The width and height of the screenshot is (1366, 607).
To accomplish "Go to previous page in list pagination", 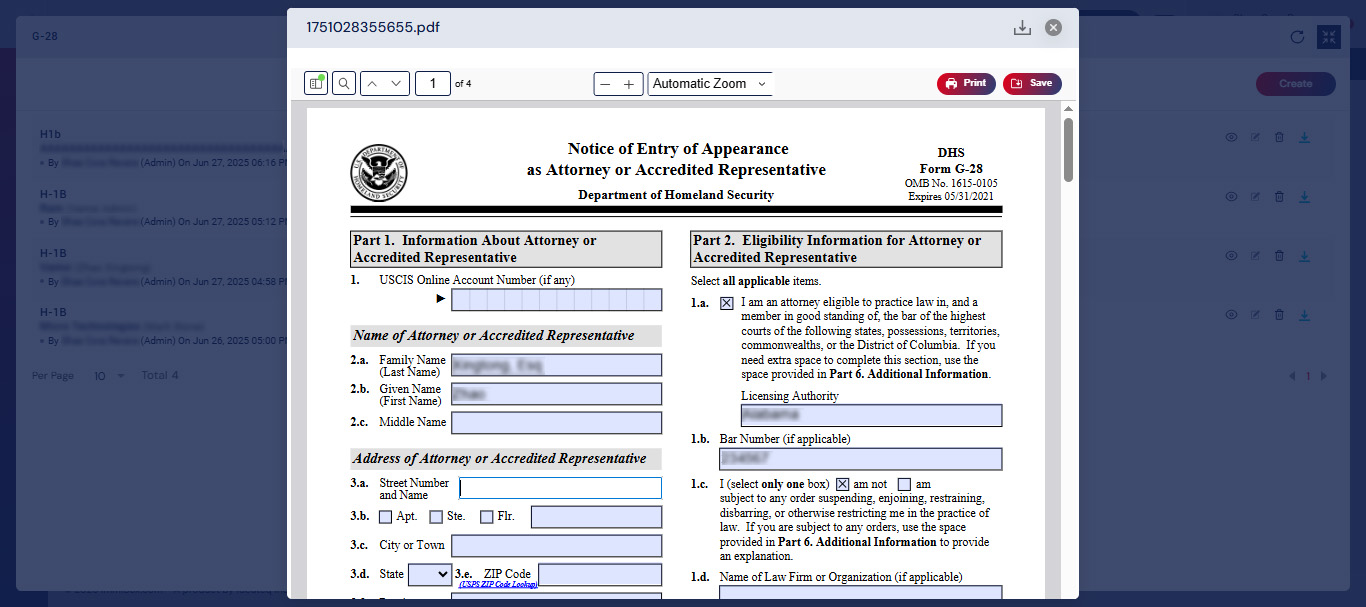I will pos(1291,376).
